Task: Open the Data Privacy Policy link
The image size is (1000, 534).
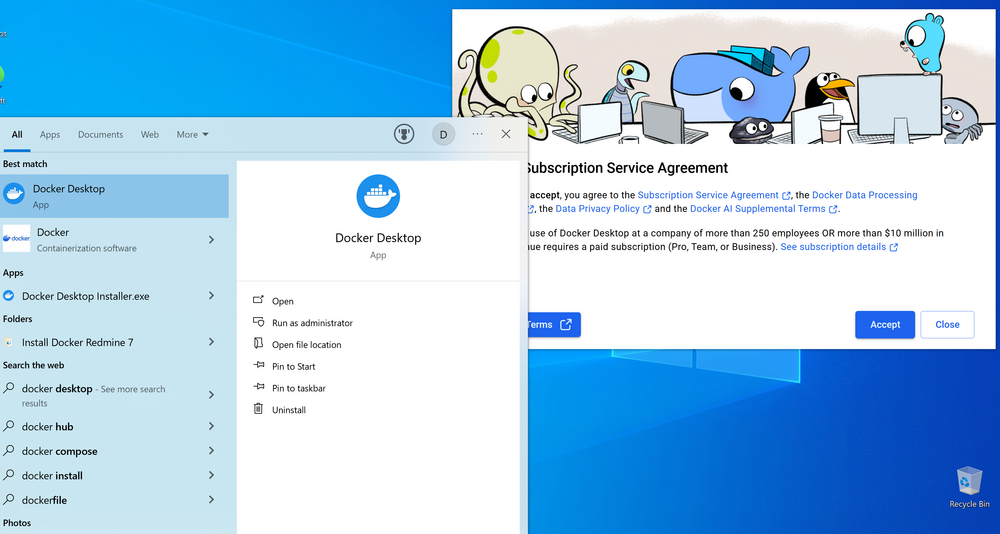Action: pos(598,209)
